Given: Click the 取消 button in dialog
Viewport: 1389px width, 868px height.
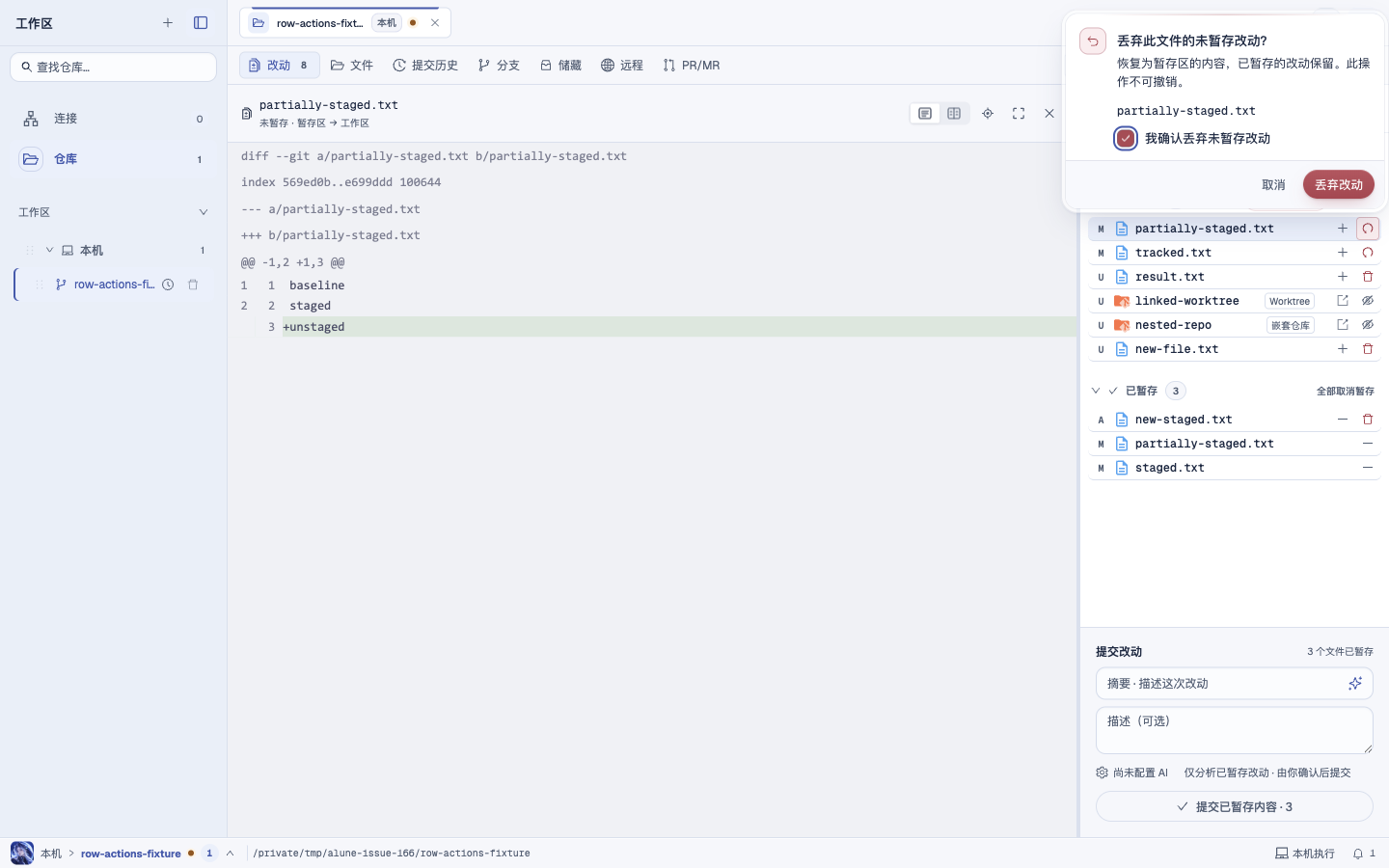Looking at the screenshot, I should click(1273, 185).
